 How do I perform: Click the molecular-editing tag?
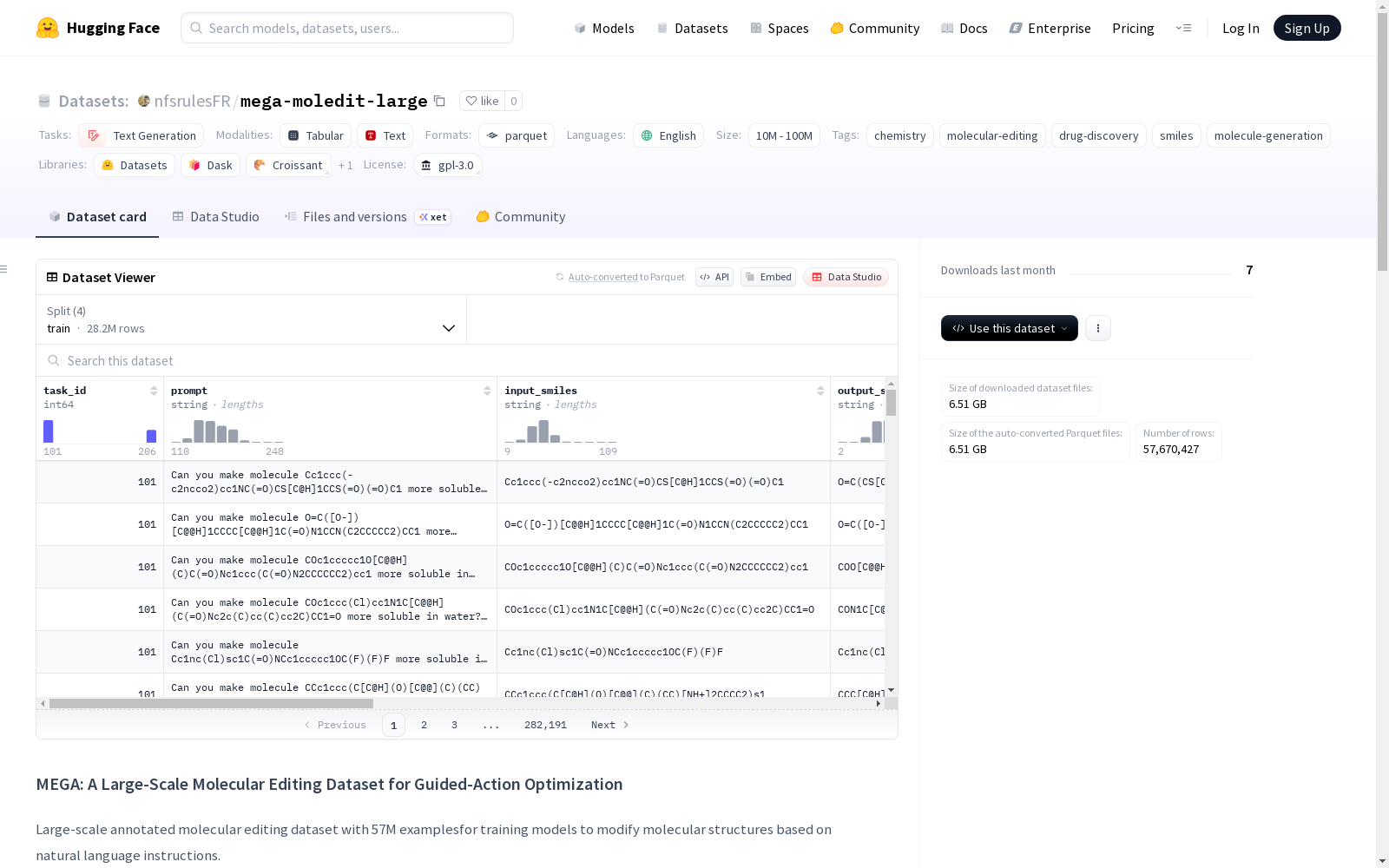coord(992,135)
